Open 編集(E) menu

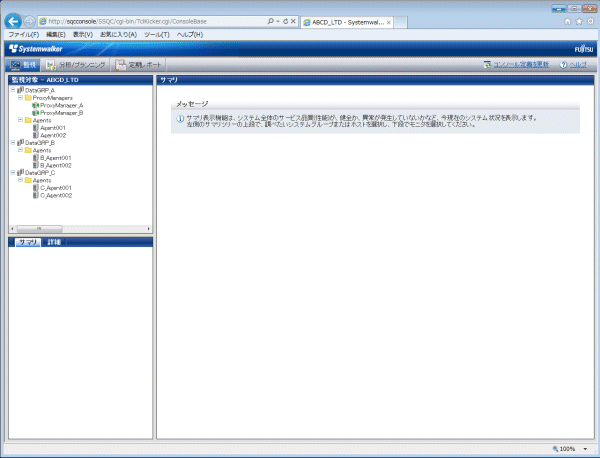coord(56,34)
